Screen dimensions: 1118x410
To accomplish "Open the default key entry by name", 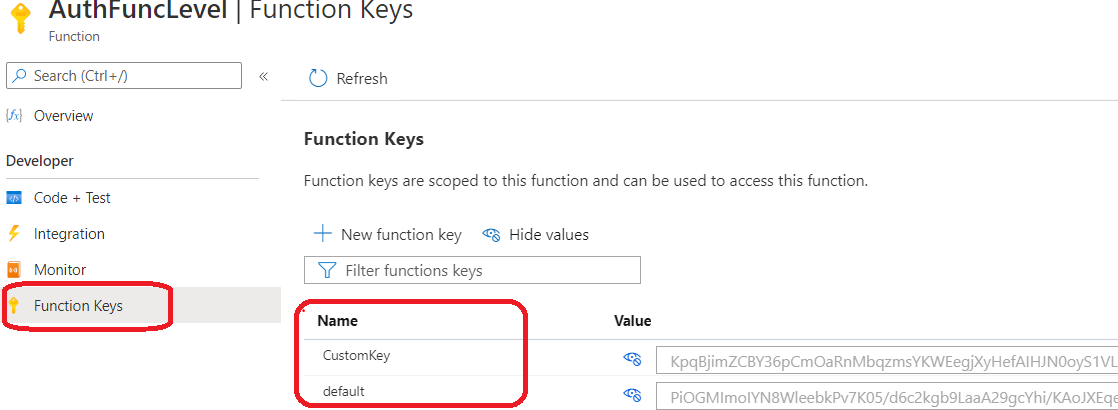I will tap(344, 391).
